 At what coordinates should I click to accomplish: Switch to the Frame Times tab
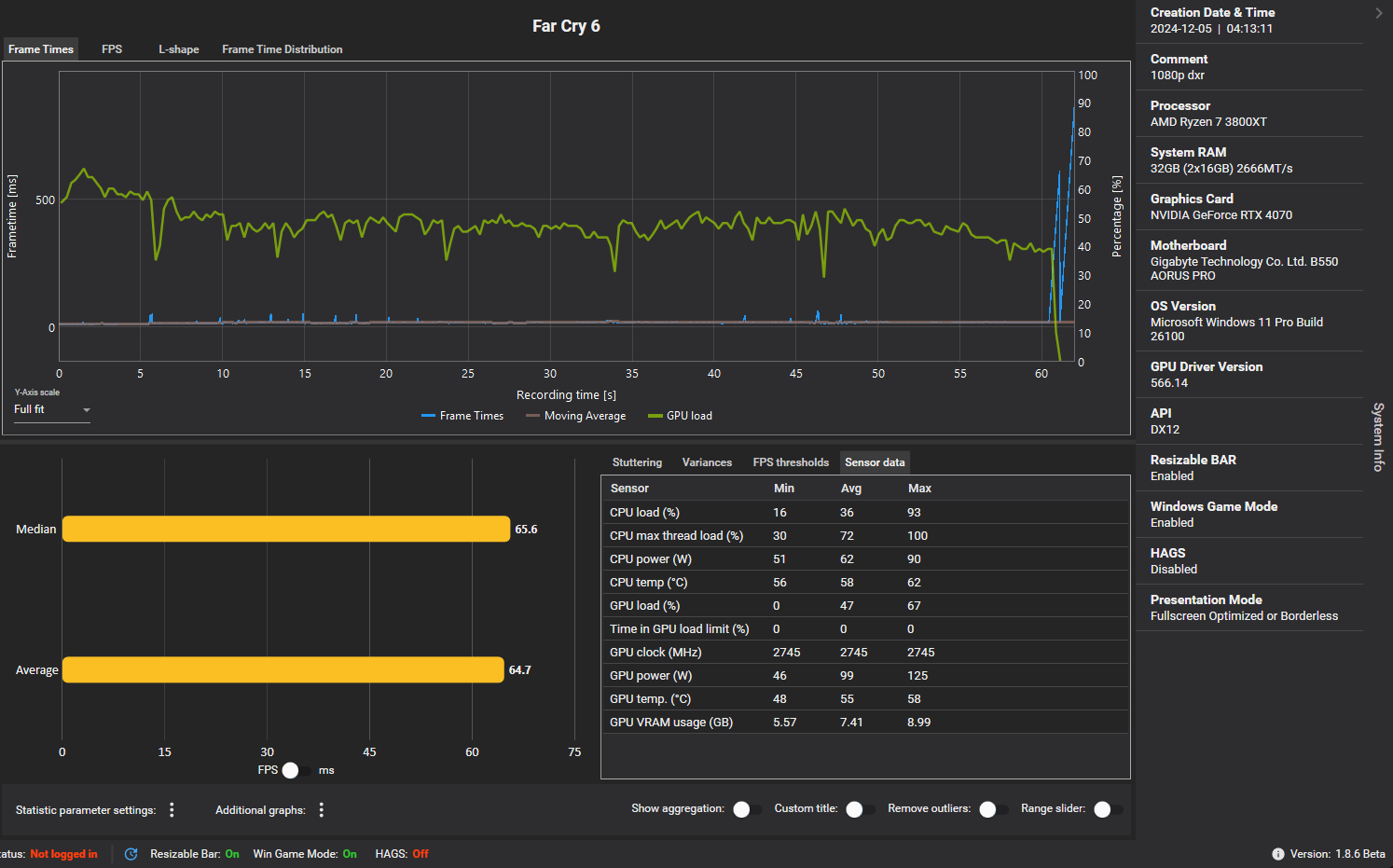(x=41, y=49)
